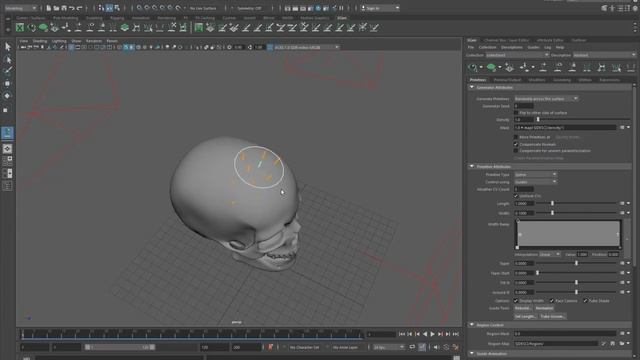Click the Density slider handle
Image resolution: width=640 pixels, height=360 pixels.
coord(538,120)
